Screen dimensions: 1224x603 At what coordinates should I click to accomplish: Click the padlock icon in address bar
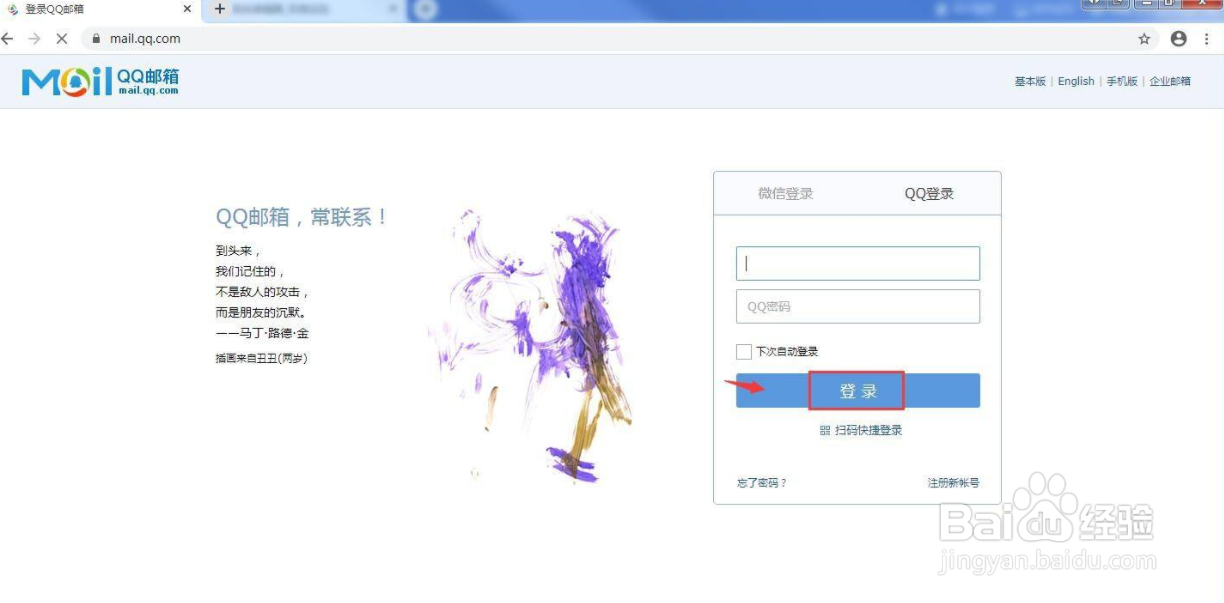pos(97,39)
